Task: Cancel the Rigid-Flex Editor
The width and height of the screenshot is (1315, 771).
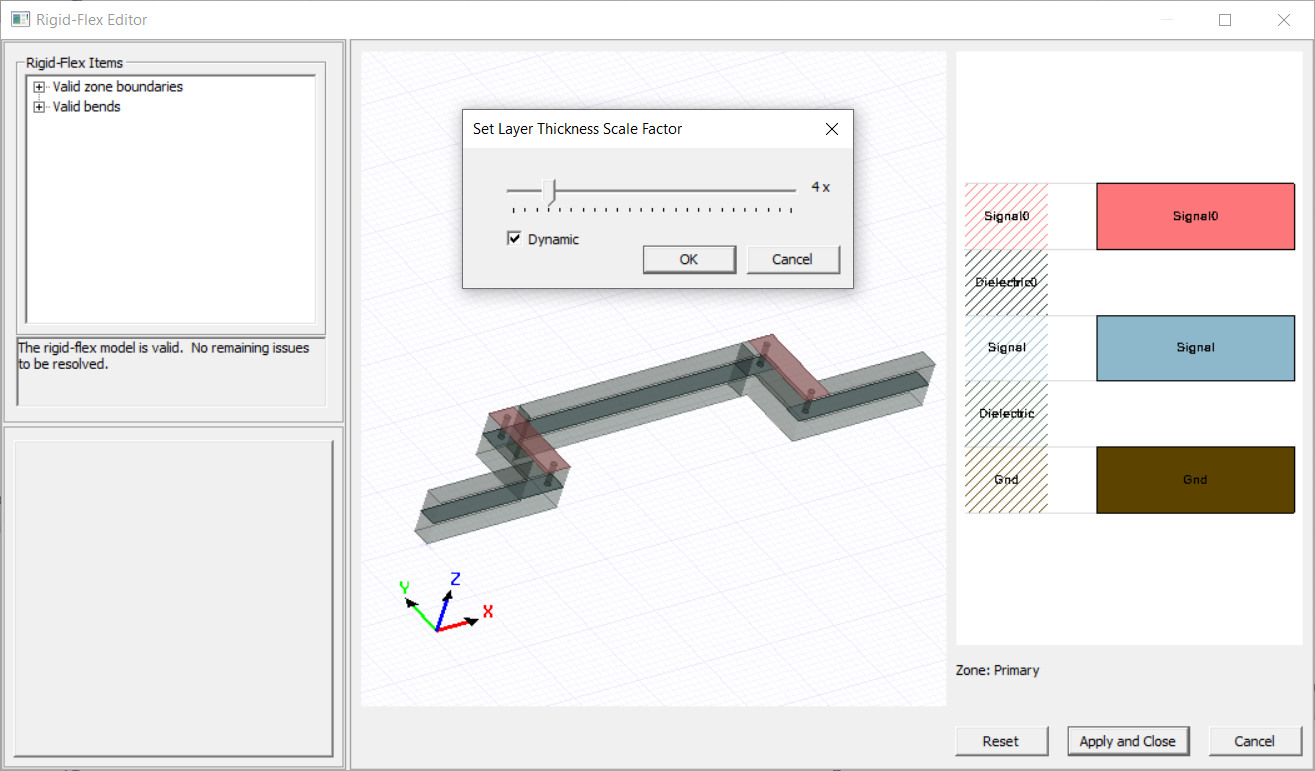Action: [1255, 741]
